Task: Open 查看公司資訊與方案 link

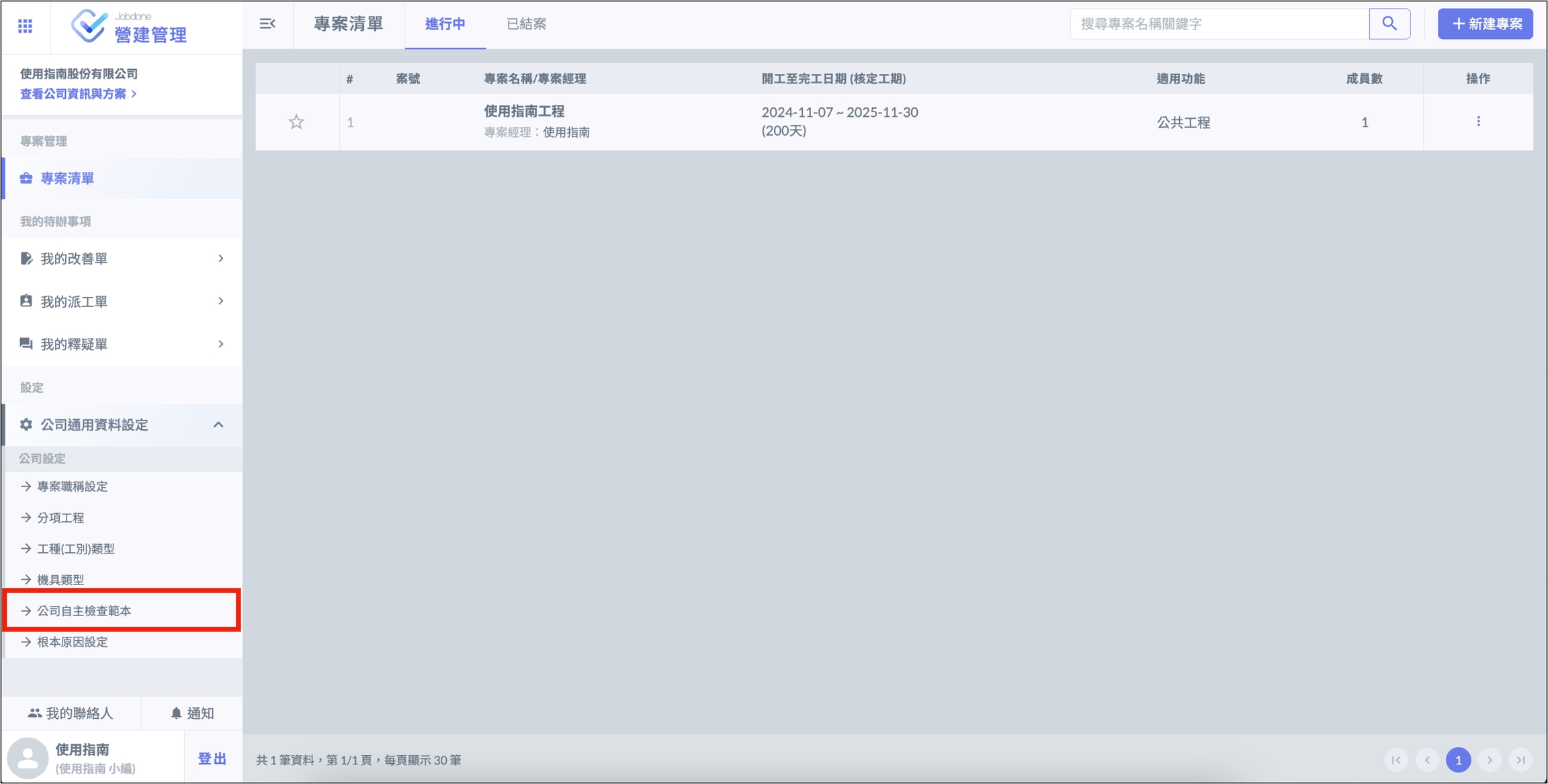Action: [79, 94]
